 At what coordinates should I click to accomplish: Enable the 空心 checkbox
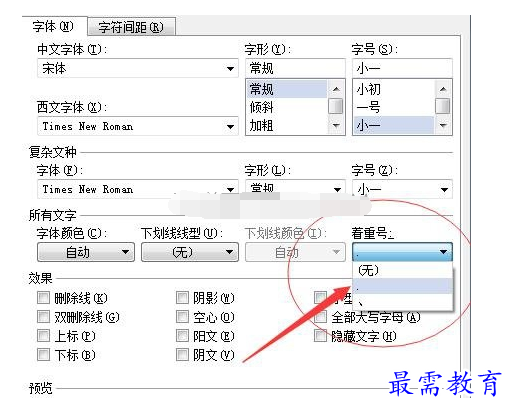coord(182,317)
